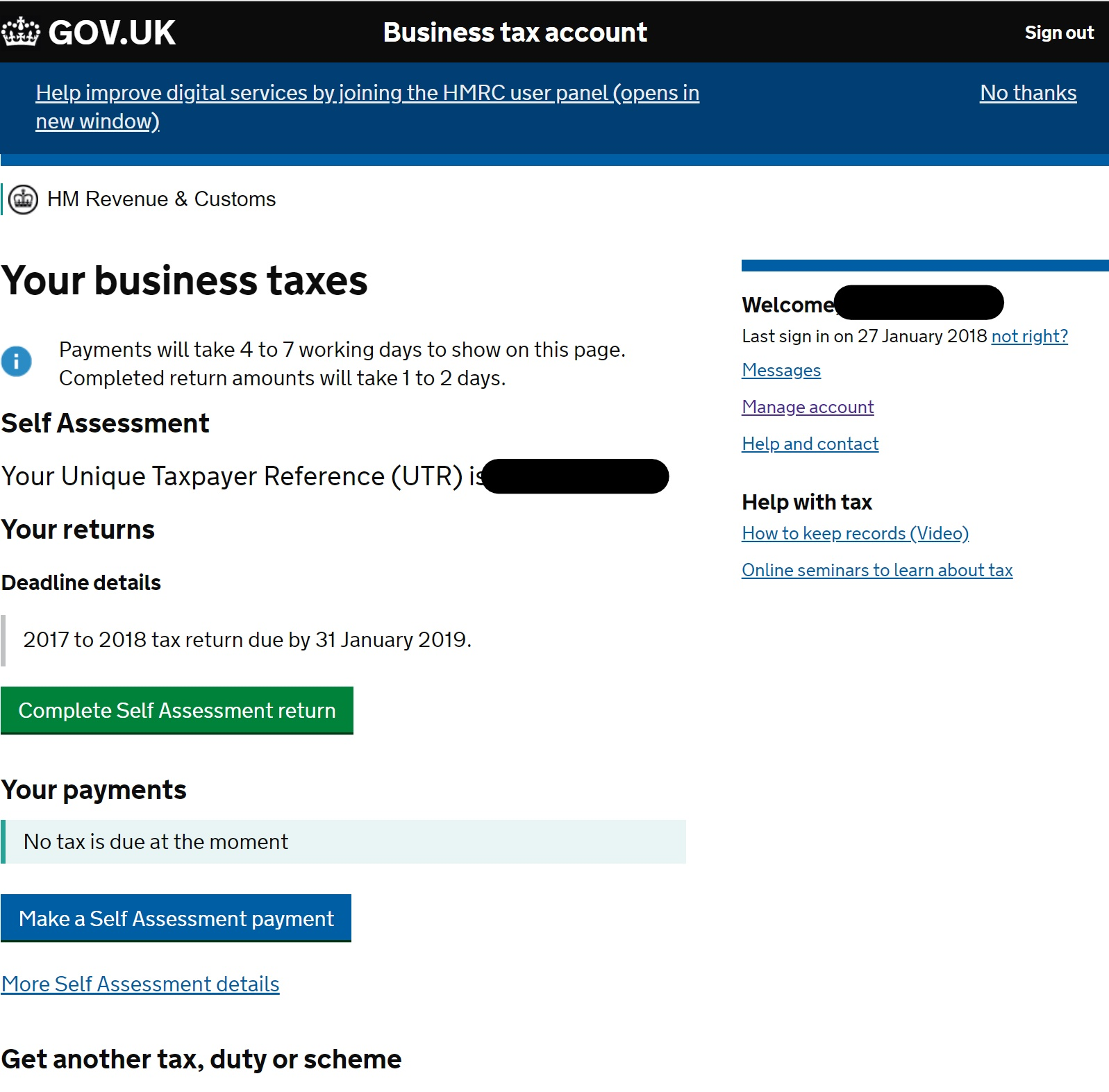Click the 'Help with tax' heading
This screenshot has width=1109, height=1092.
[x=807, y=502]
